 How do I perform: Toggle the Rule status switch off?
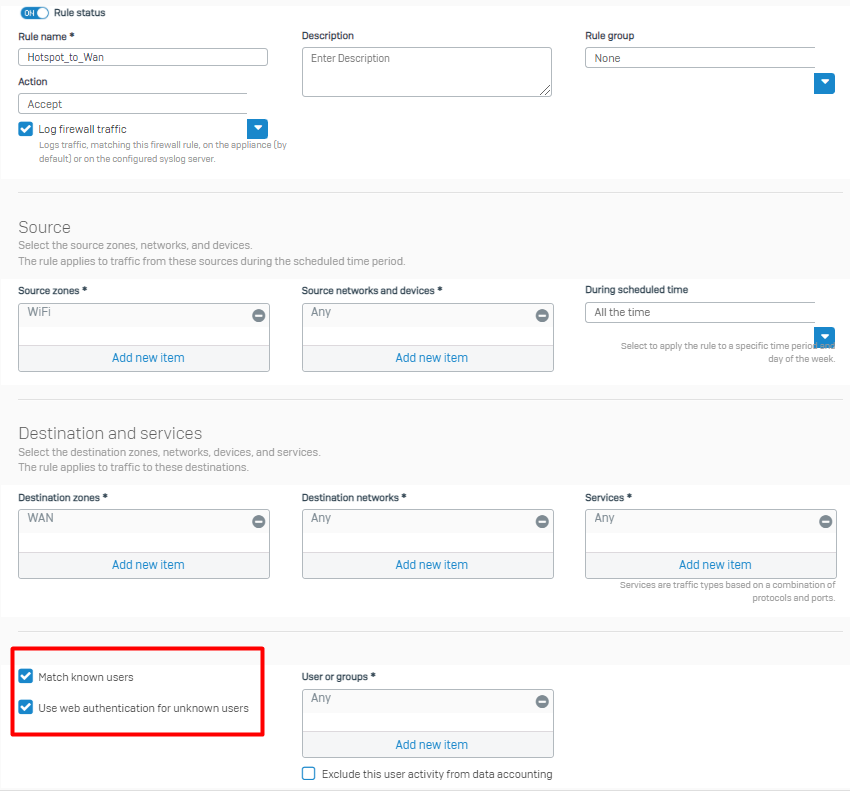point(35,13)
